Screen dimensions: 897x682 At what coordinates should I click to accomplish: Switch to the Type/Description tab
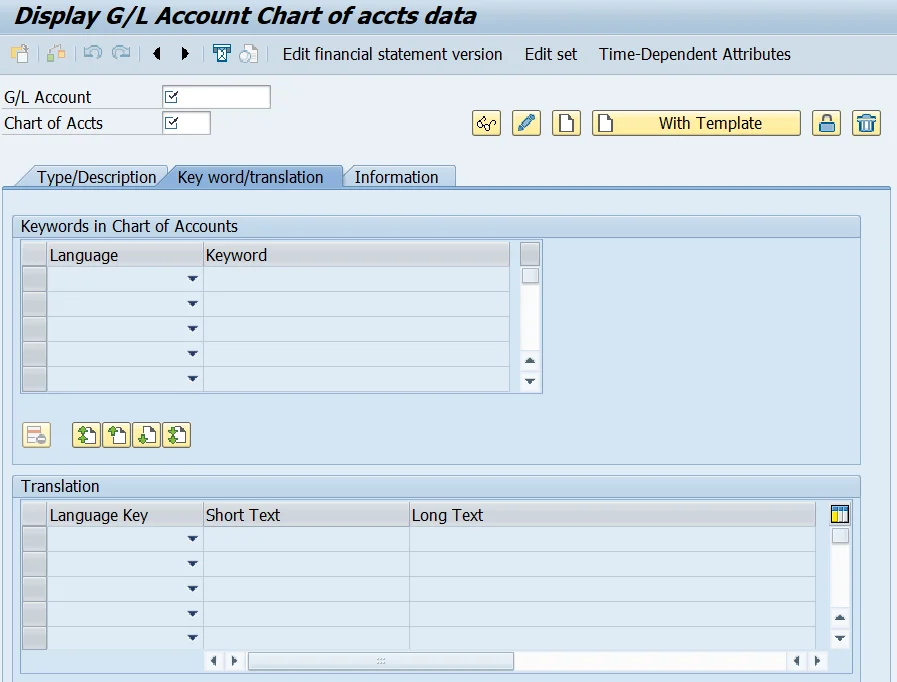click(96, 177)
